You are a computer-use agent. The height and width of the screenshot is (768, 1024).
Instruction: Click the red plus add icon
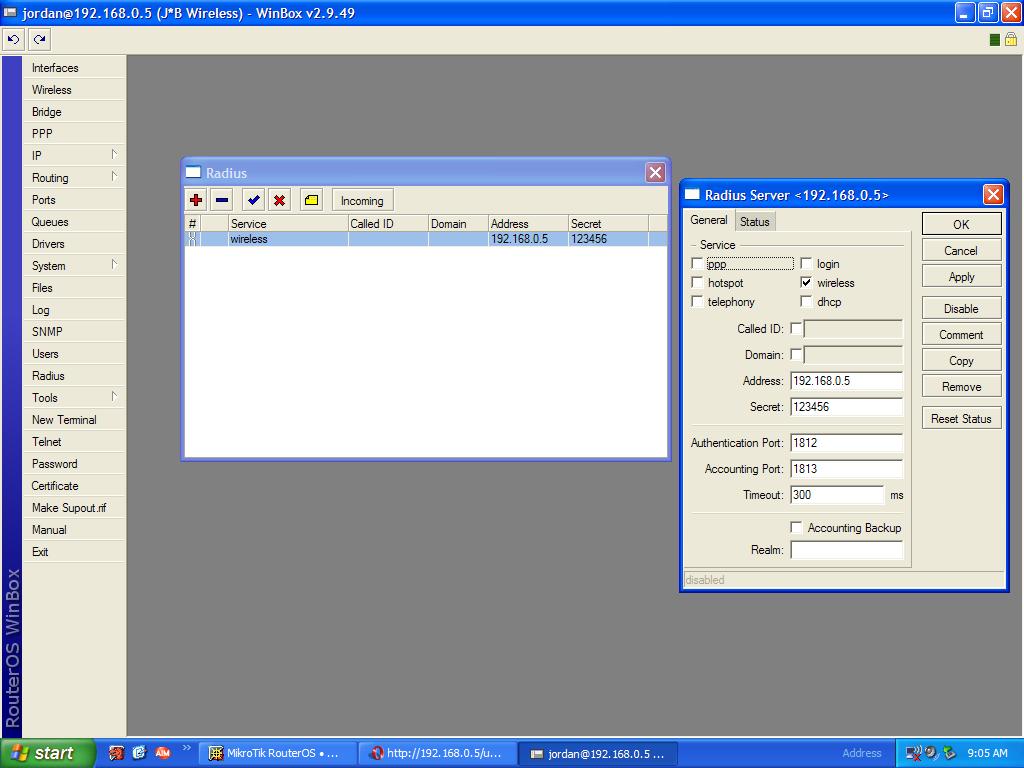click(196, 200)
